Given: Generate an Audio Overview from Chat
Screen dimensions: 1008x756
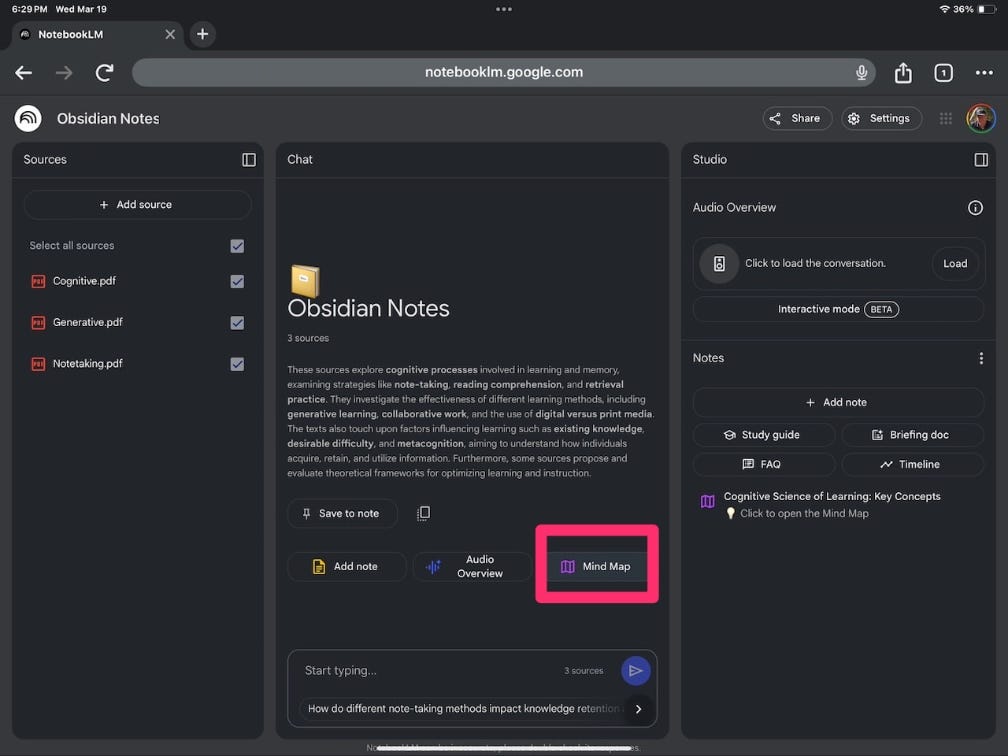Looking at the screenshot, I should [472, 566].
